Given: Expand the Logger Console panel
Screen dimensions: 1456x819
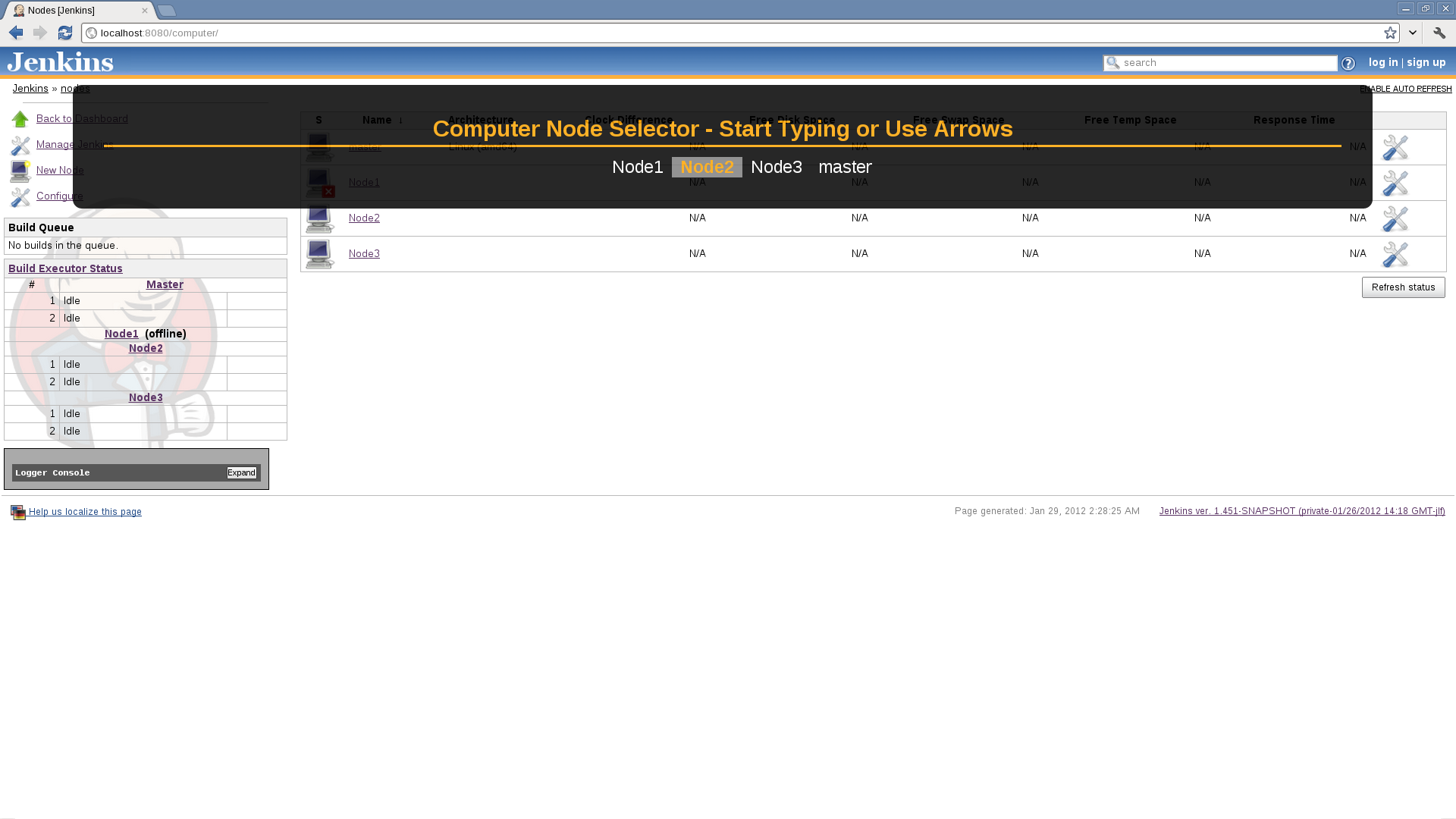Looking at the screenshot, I should click(x=241, y=472).
